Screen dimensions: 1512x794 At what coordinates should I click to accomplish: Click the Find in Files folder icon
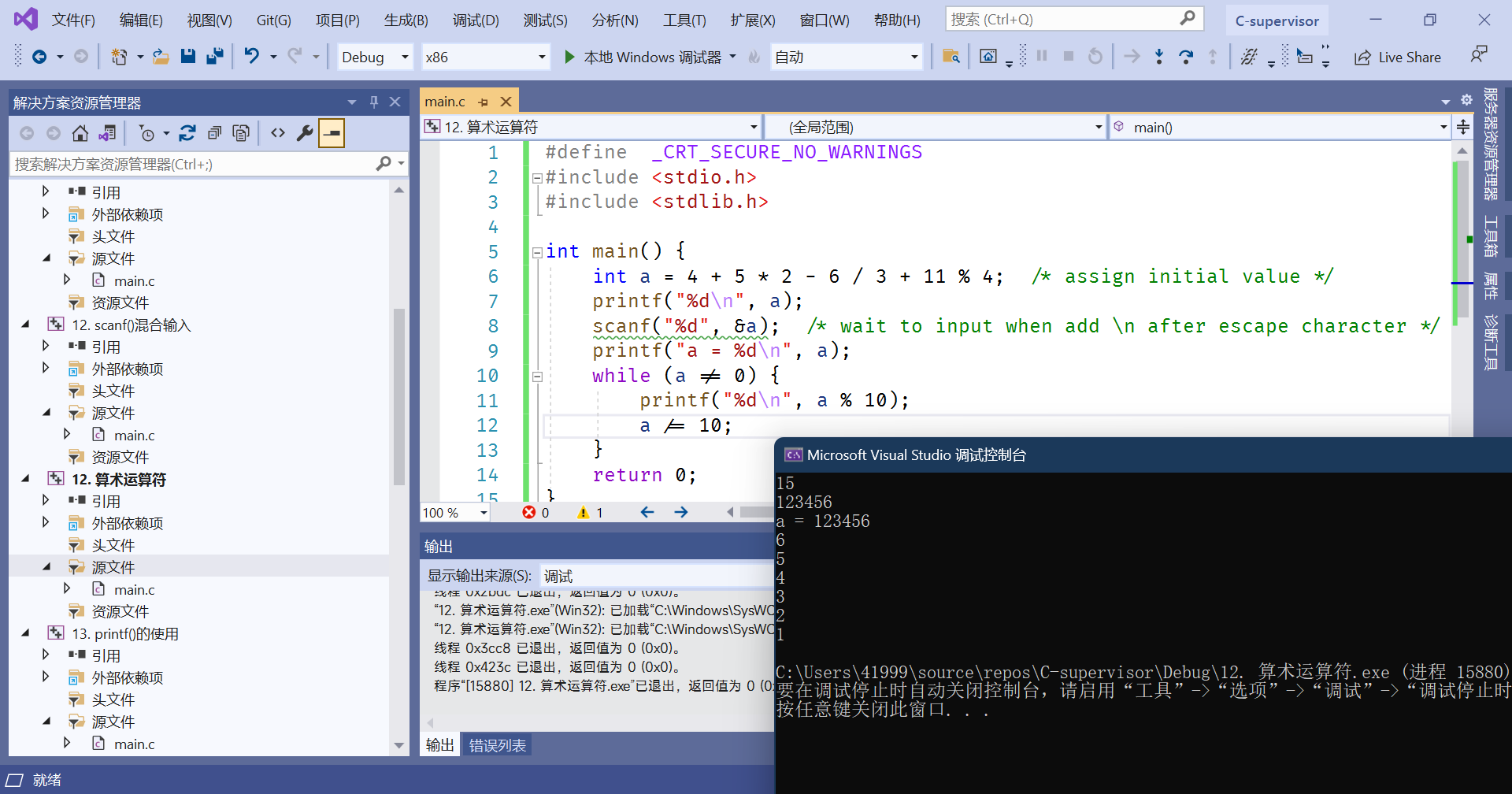[951, 56]
